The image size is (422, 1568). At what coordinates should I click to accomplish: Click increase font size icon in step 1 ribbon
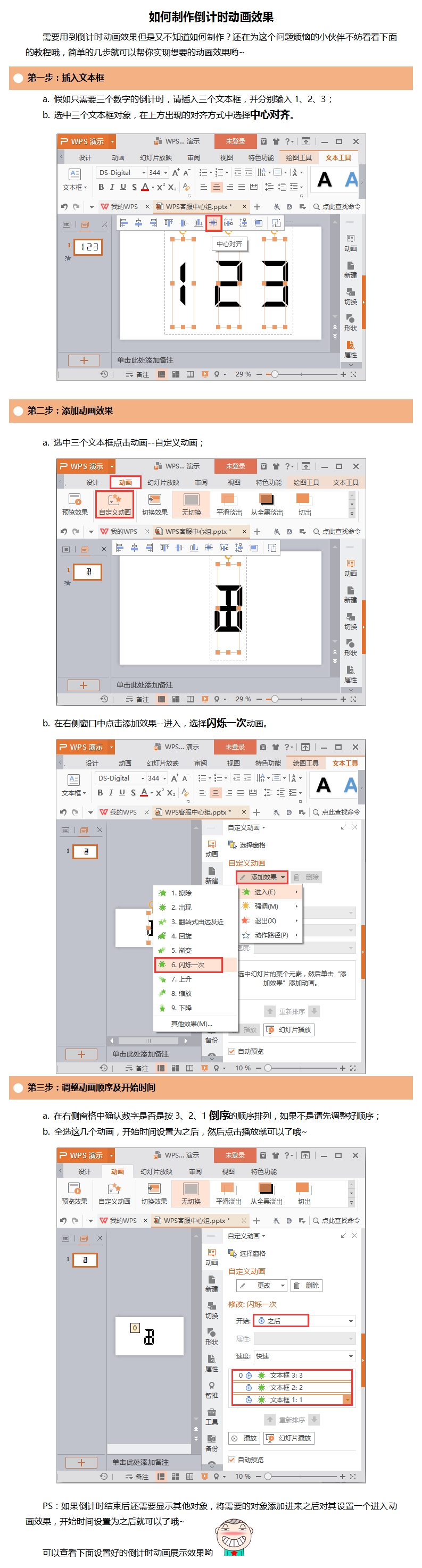[x=176, y=172]
